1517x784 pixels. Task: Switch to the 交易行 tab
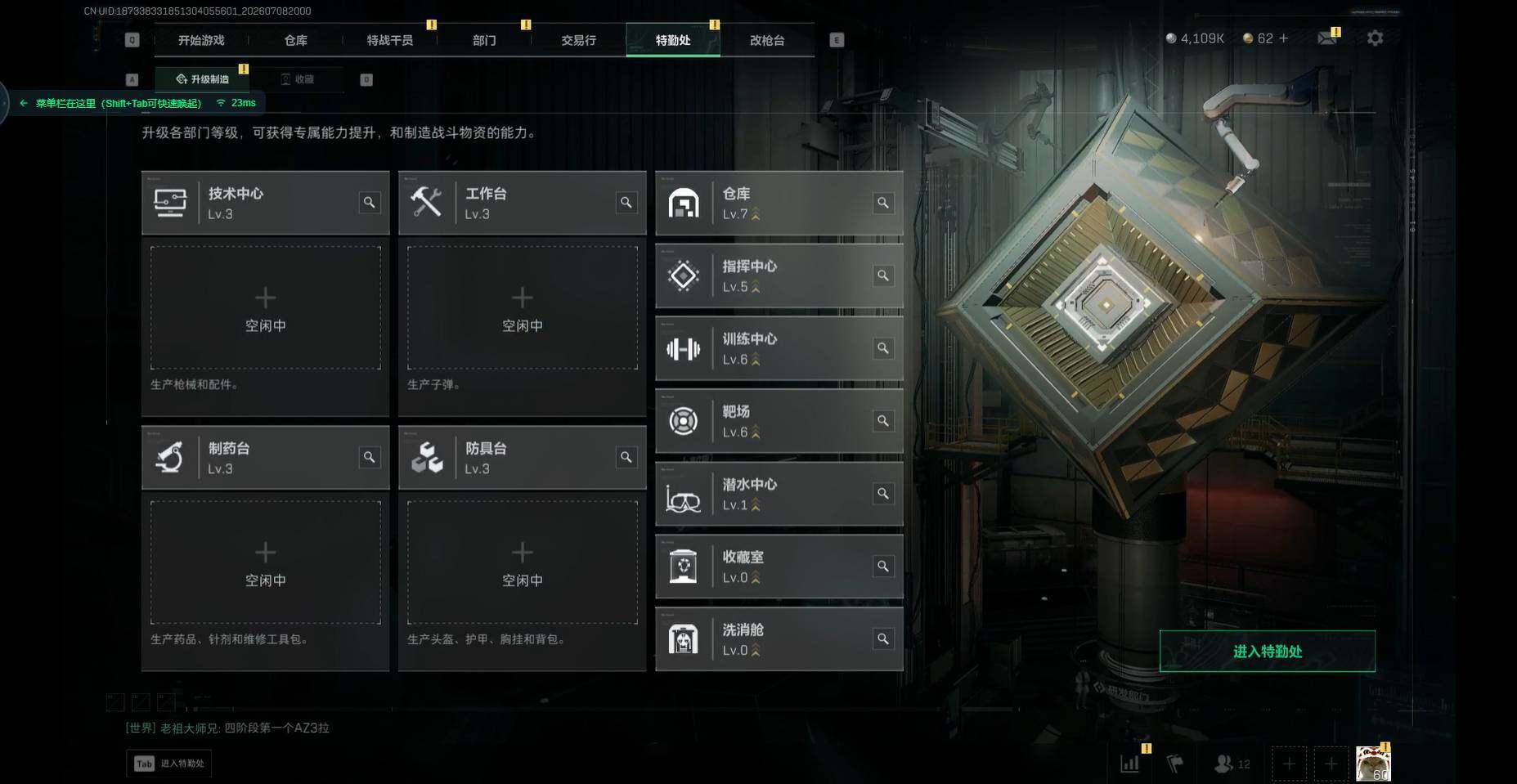[x=578, y=40]
